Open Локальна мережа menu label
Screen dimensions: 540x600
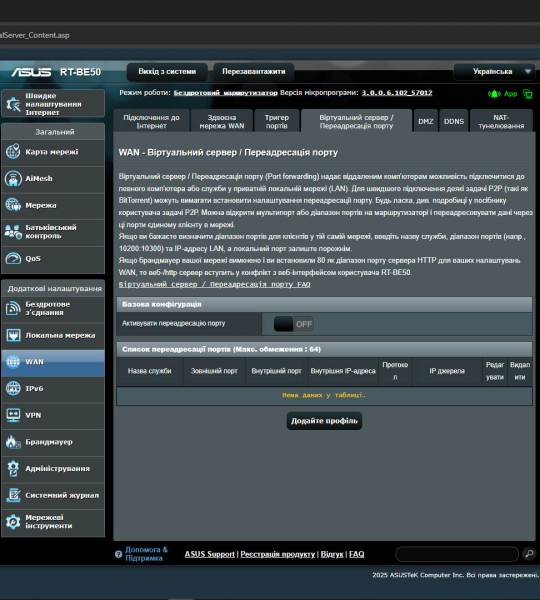(60, 335)
